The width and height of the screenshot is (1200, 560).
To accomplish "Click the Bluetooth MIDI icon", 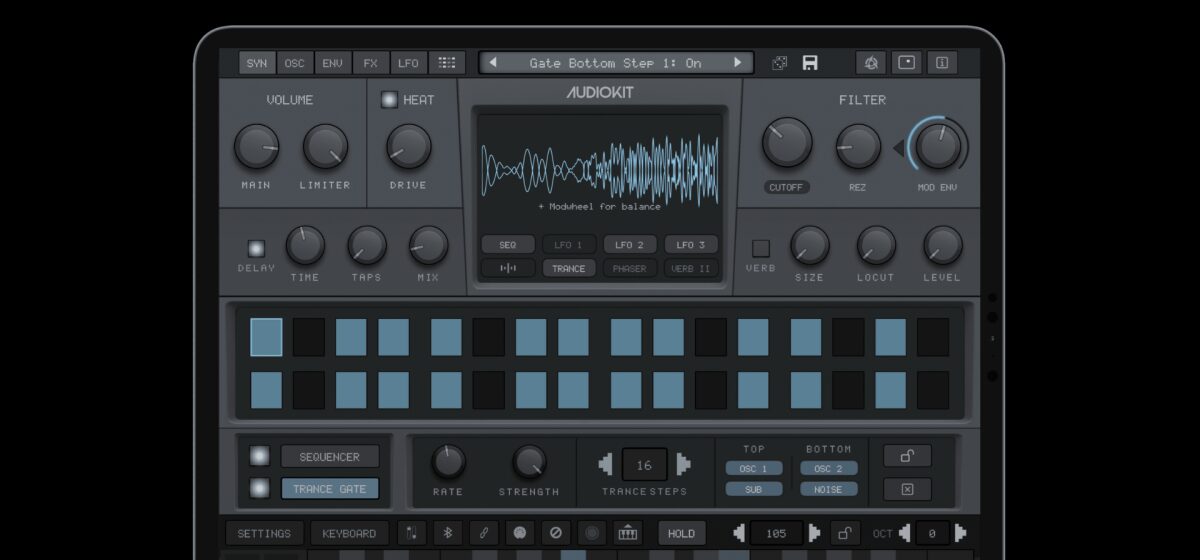I will pos(448,533).
